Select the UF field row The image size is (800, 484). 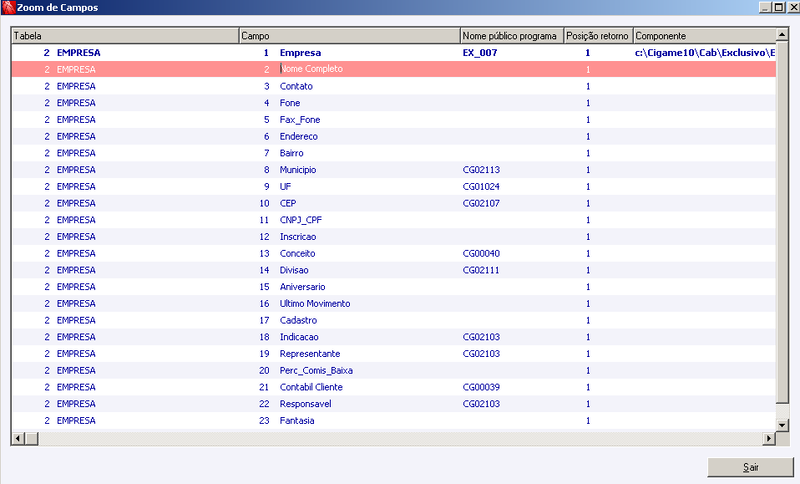click(393, 187)
